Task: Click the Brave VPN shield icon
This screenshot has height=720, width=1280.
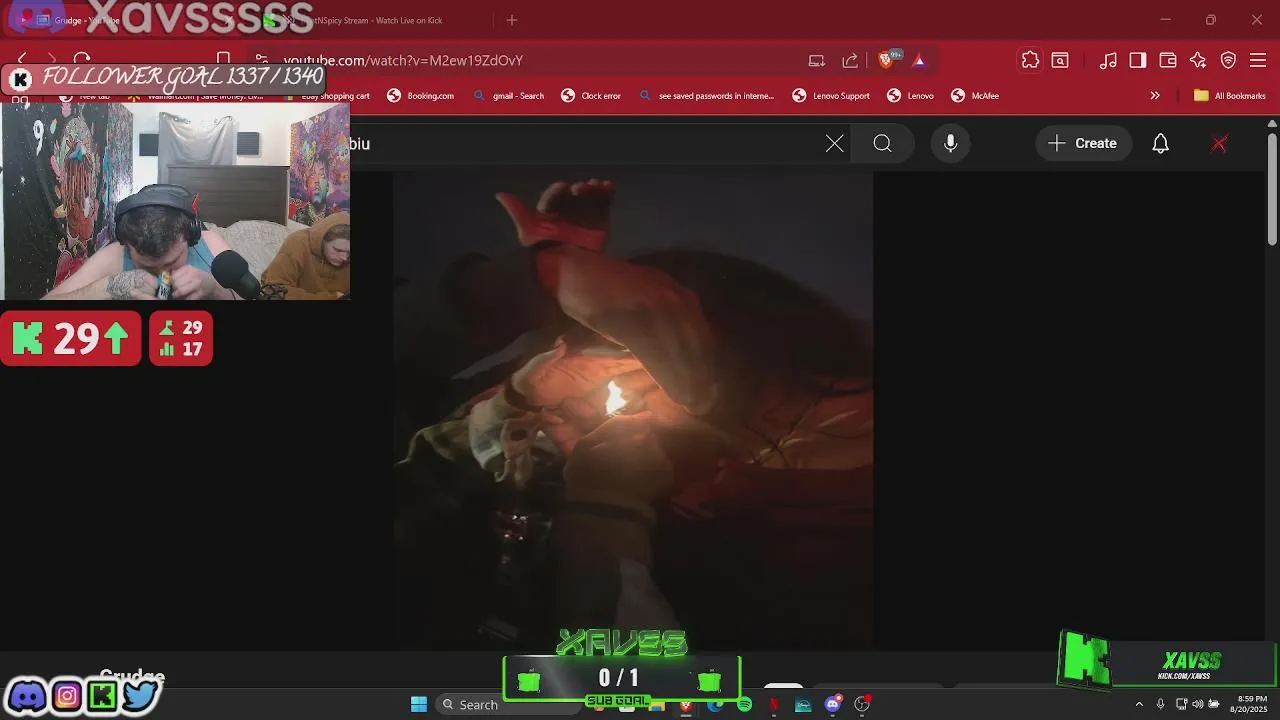Action: click(1229, 60)
